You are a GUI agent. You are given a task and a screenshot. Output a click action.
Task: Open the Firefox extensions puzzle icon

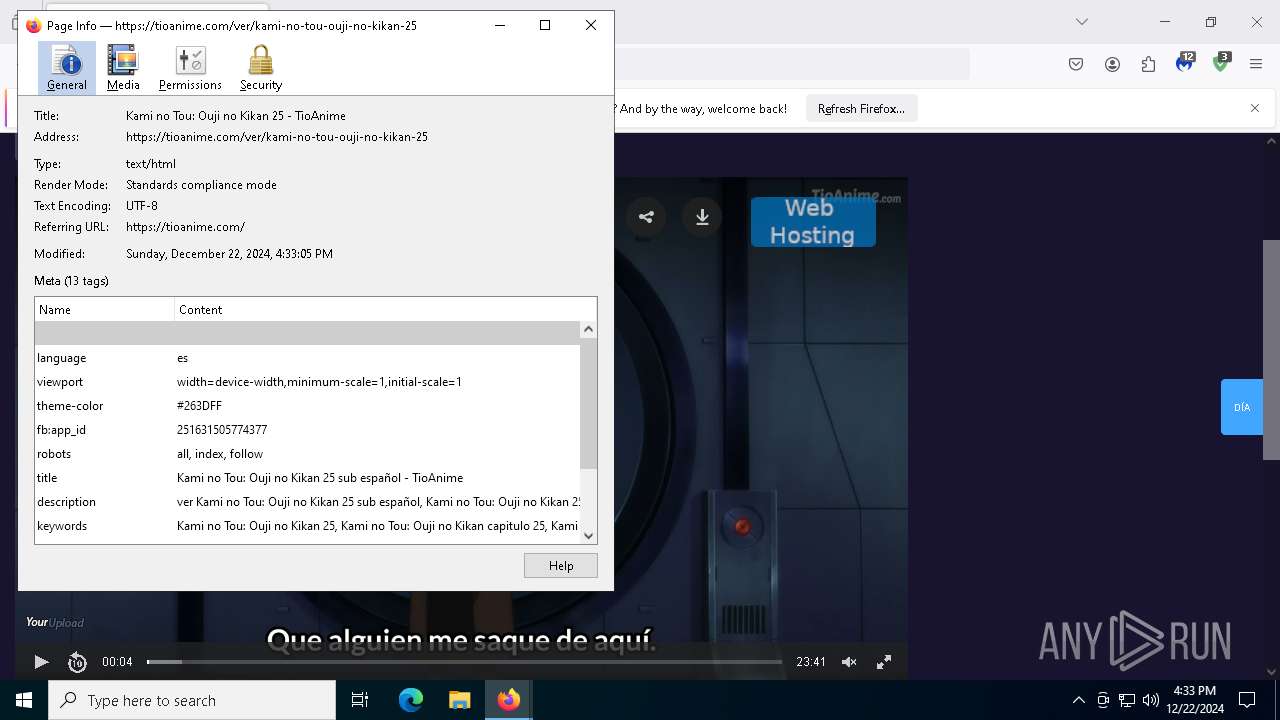point(1148,64)
